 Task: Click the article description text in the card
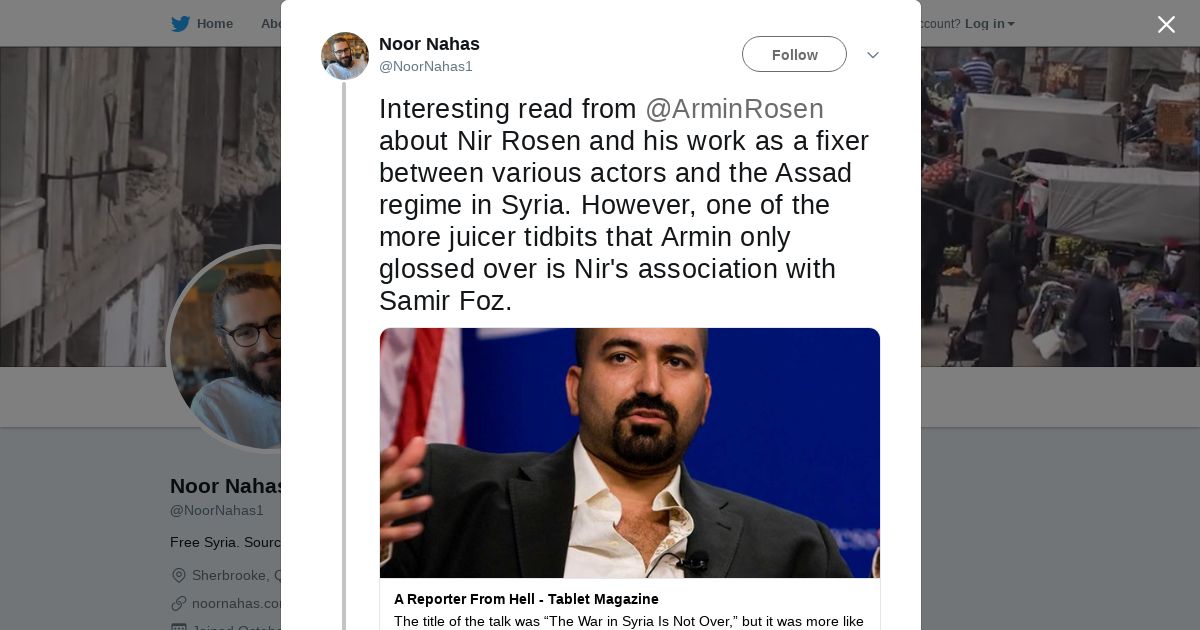(628, 621)
